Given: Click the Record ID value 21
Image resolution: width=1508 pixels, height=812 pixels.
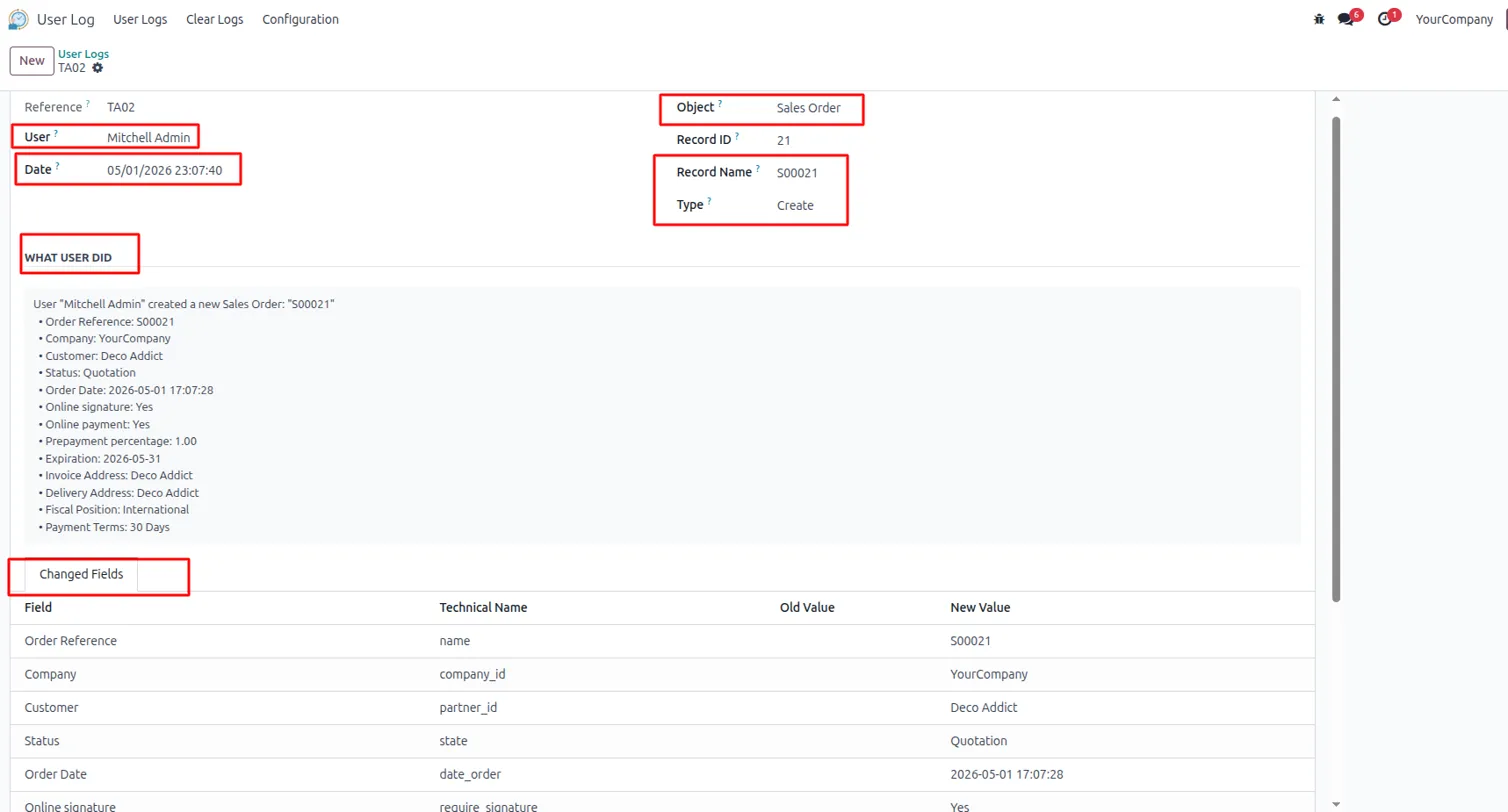Looking at the screenshot, I should 784,141.
